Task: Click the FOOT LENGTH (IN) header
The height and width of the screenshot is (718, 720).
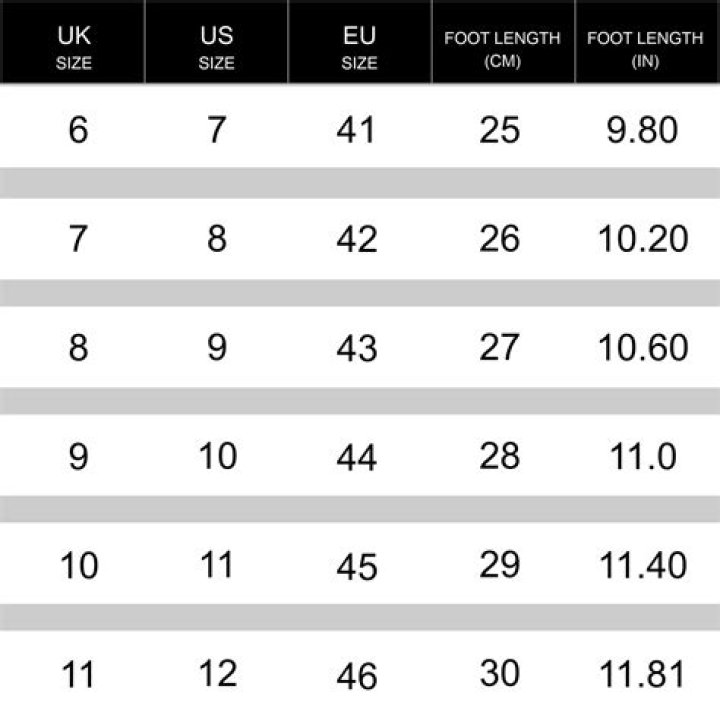Action: (x=645, y=48)
